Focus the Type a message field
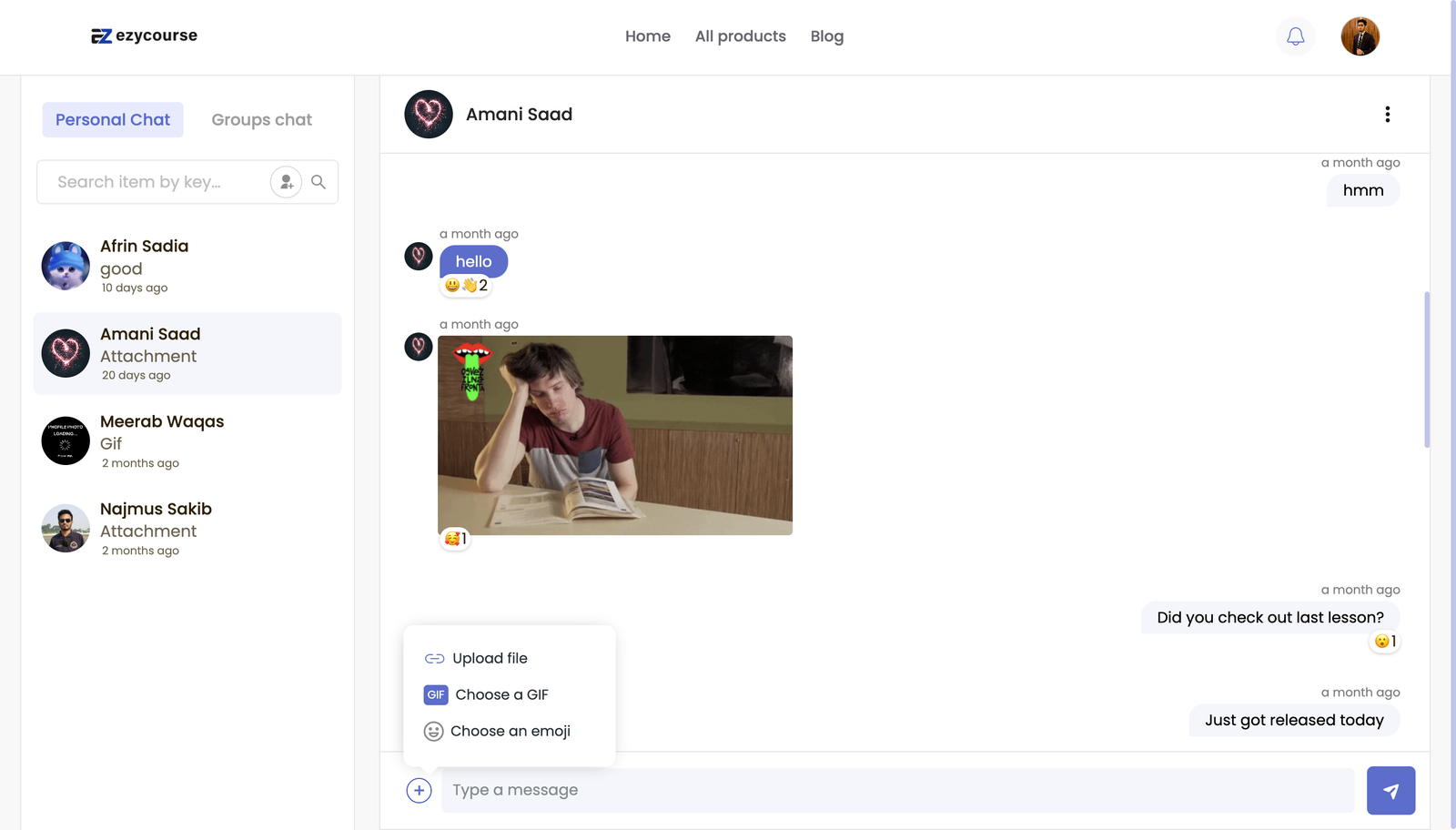Viewport: 1456px width, 830px height. click(x=896, y=790)
